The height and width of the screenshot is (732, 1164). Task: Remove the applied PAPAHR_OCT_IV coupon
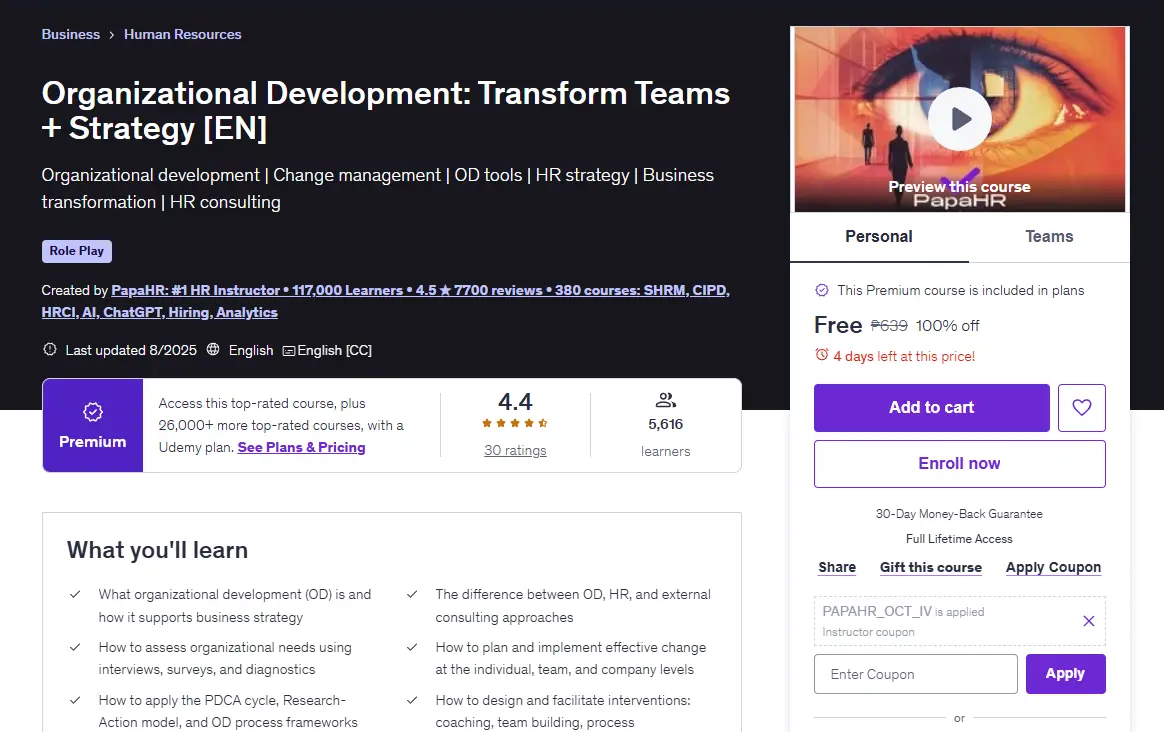[1088, 621]
